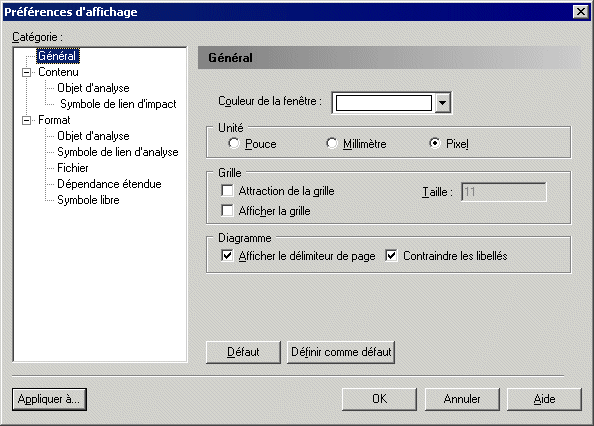Collapse the Contenu tree node
The width and height of the screenshot is (594, 426).
click(x=27, y=72)
